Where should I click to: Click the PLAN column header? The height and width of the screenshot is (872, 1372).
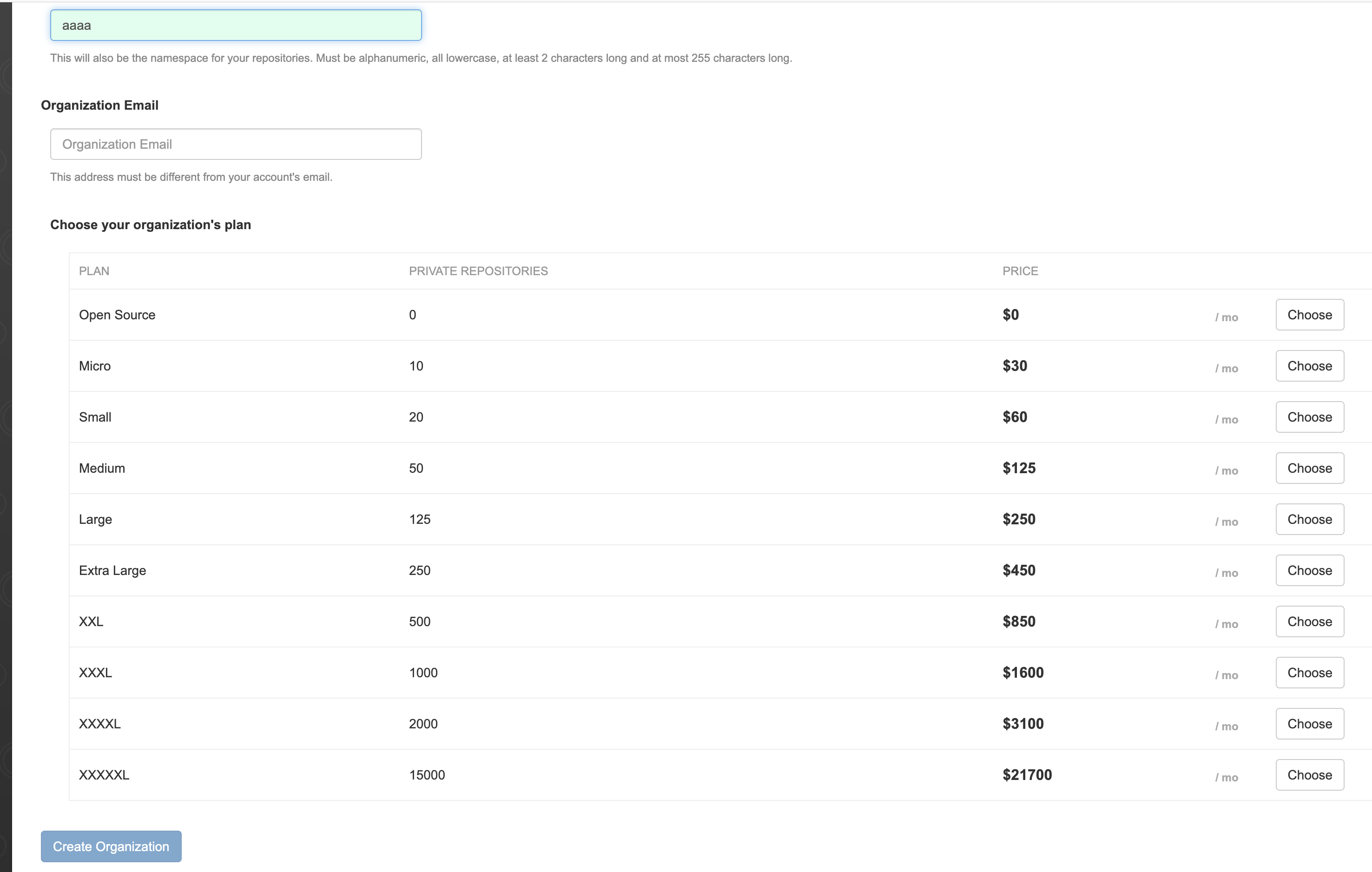pos(94,271)
